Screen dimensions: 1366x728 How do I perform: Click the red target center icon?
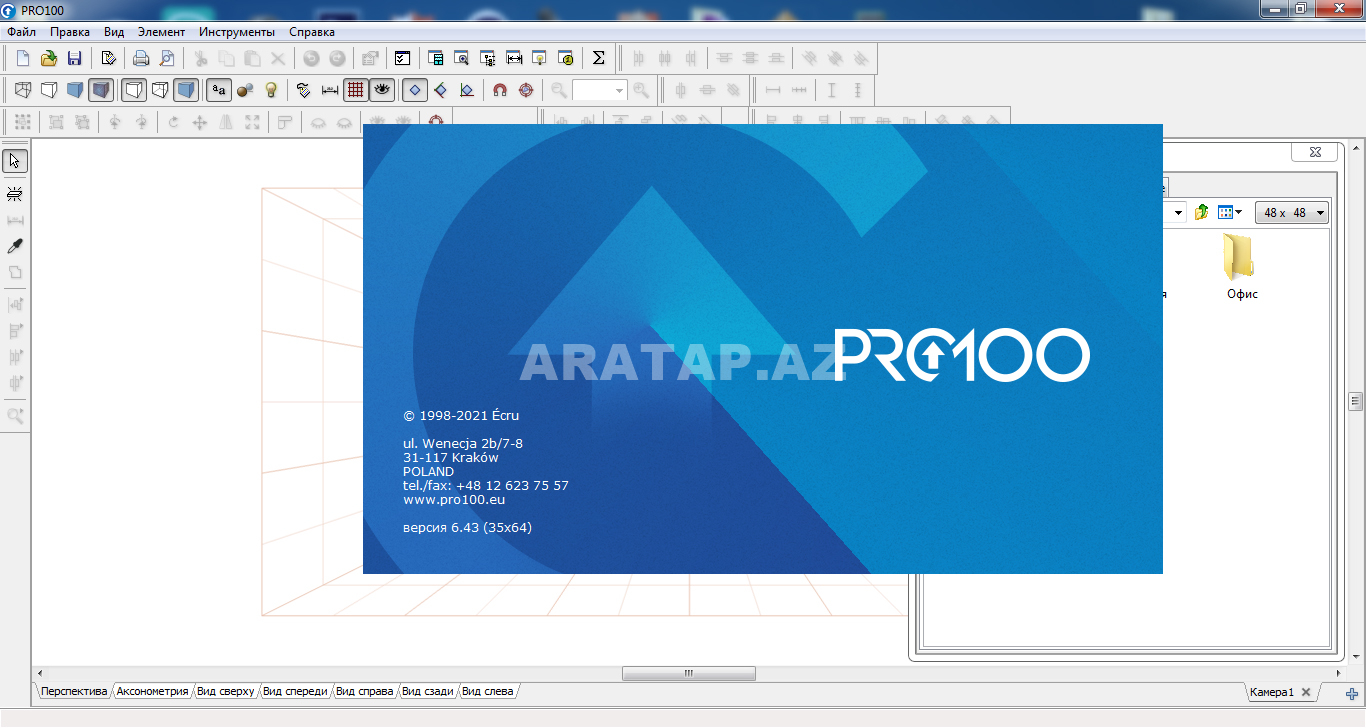click(x=526, y=90)
